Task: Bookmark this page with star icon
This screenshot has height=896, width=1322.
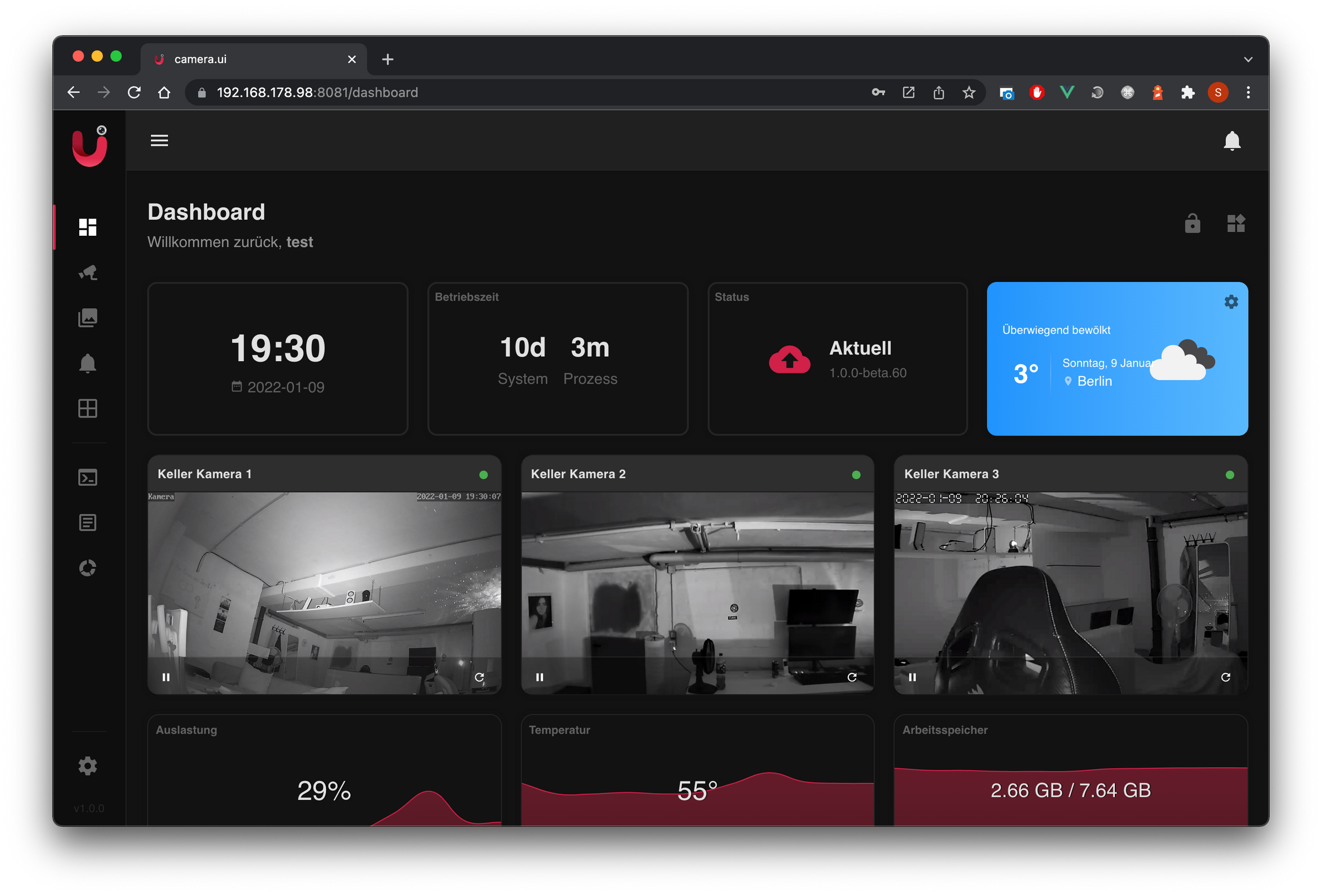Action: (969, 92)
